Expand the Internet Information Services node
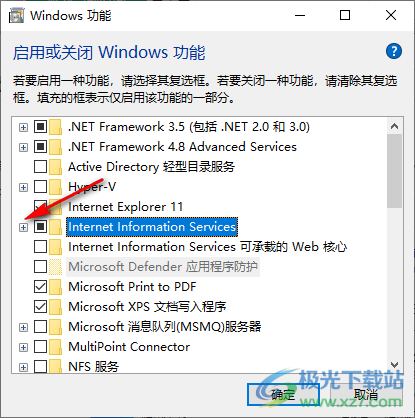Screen dimensions: 415x418 click(23, 227)
